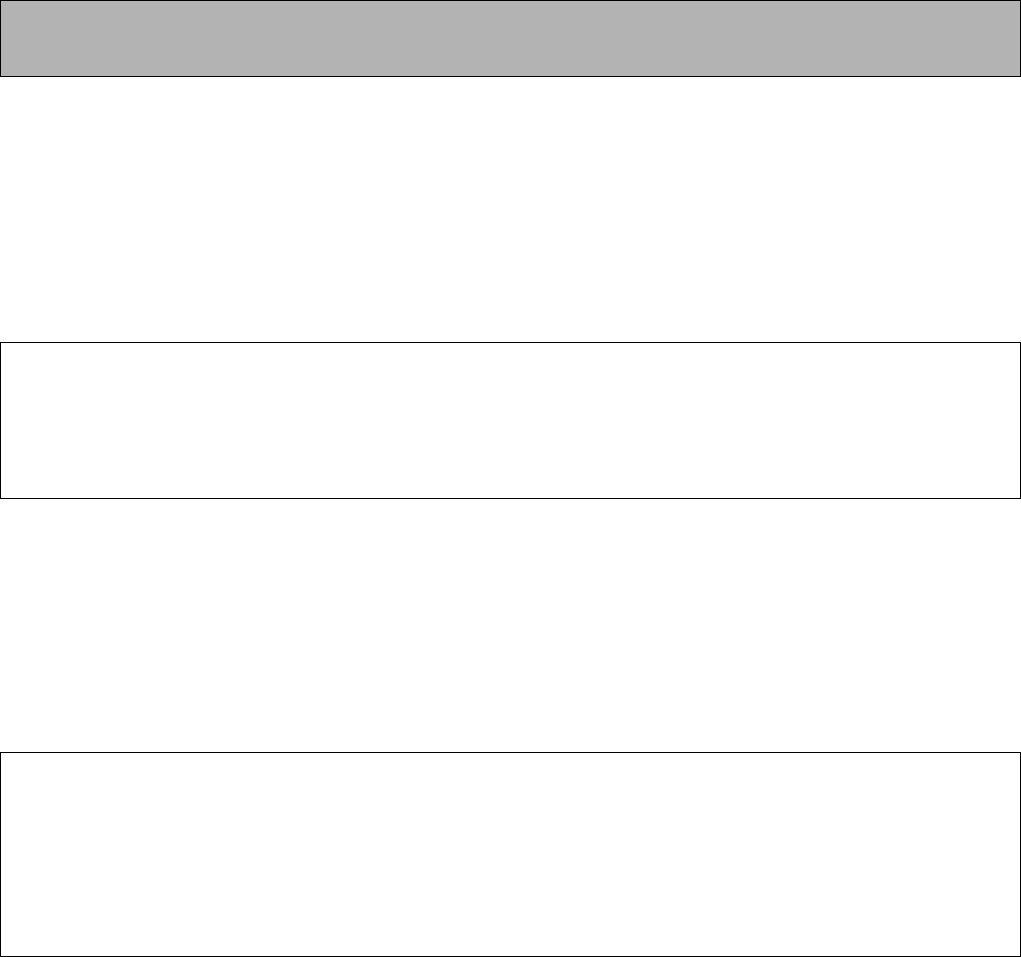Click the gray header bar
The width and height of the screenshot is (1021, 957).
(x=510, y=38)
